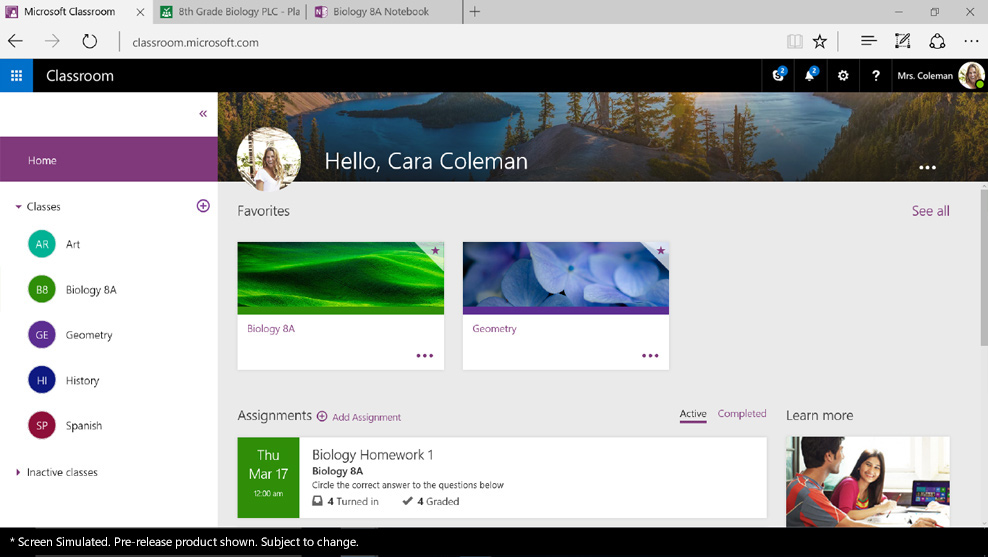Go forward in the browser

(52, 42)
